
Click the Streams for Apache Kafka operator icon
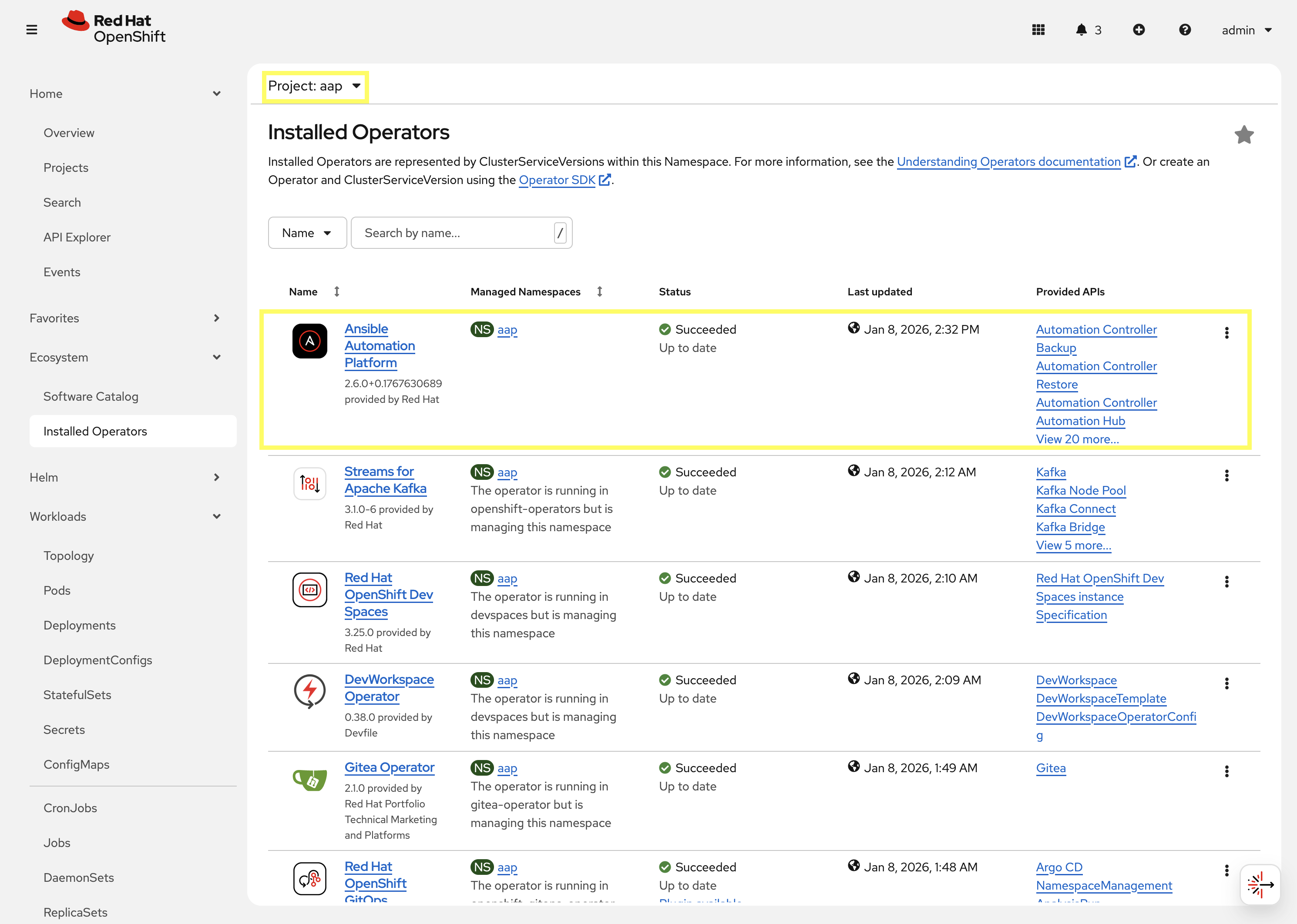tap(309, 484)
